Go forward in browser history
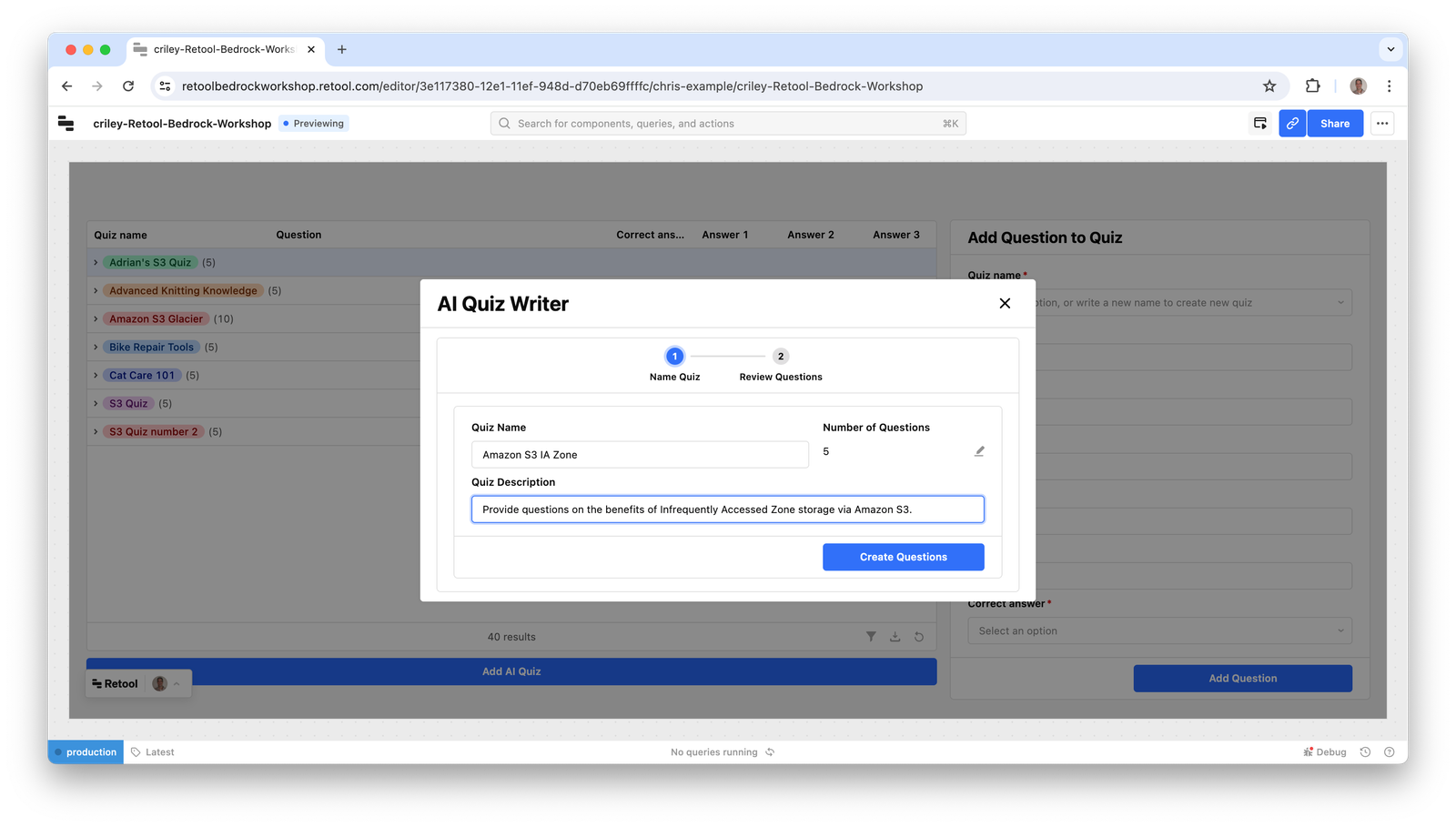Image resolution: width=1456 pixels, height=827 pixels. (97, 86)
